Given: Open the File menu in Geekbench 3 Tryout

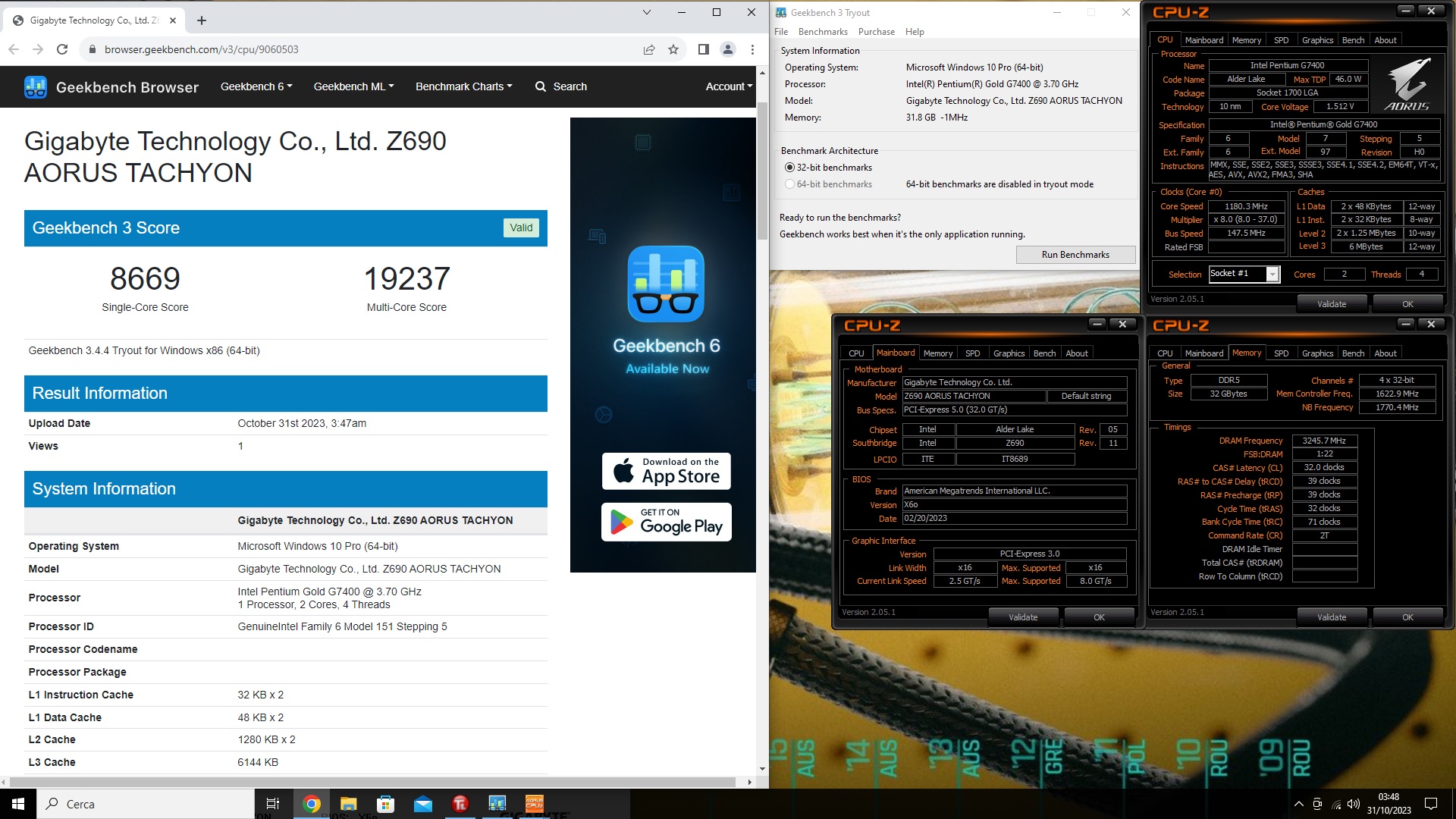Looking at the screenshot, I should [x=781, y=32].
